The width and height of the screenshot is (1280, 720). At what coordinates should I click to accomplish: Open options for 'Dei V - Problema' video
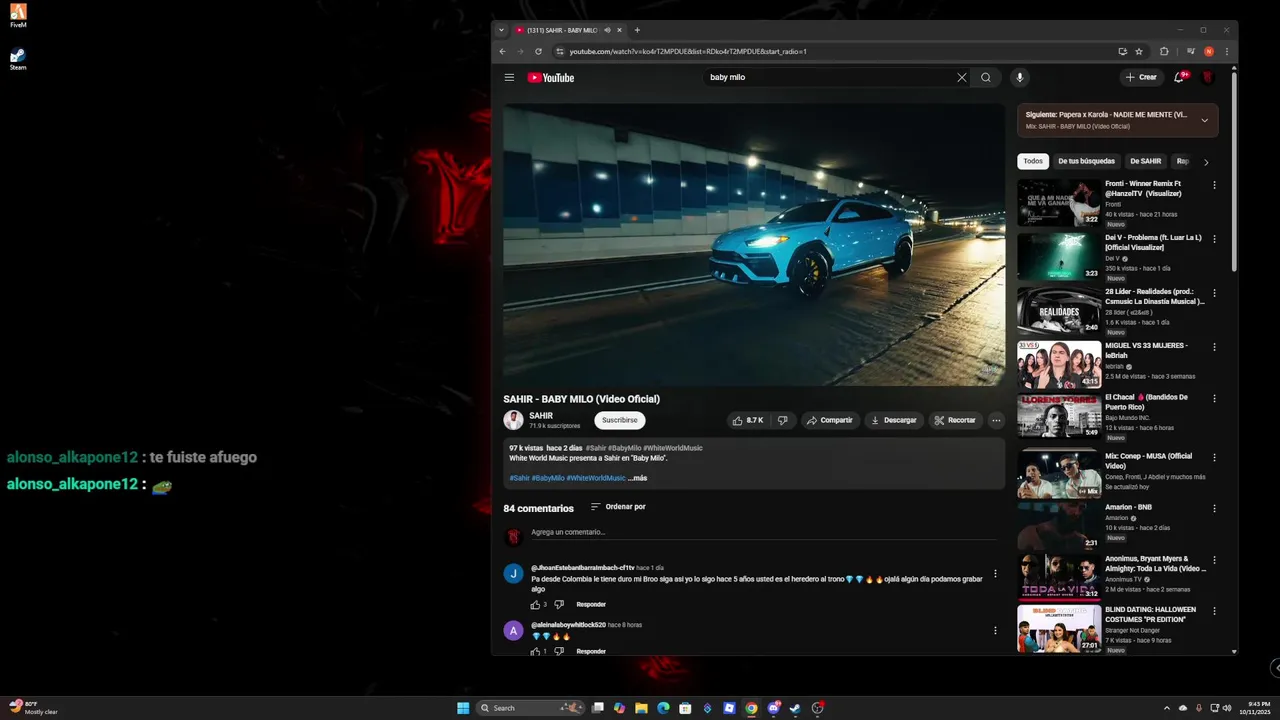point(1215,239)
